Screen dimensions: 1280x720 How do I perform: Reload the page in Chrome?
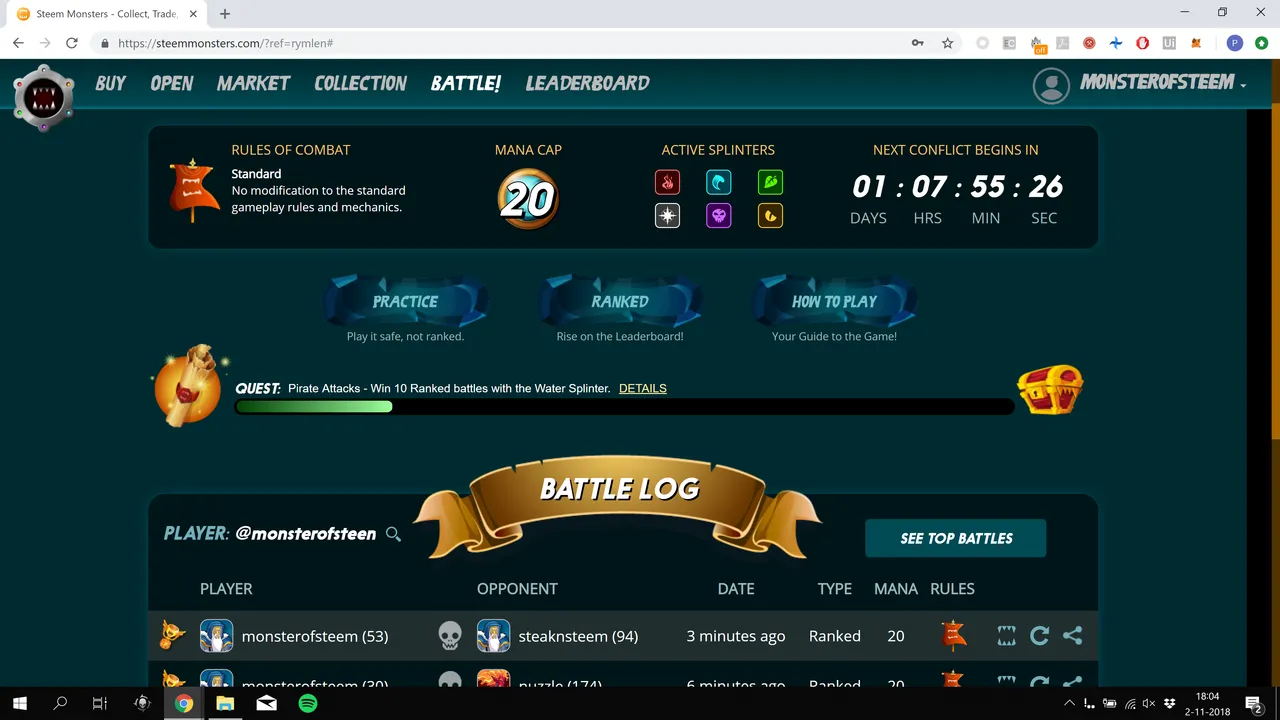[72, 43]
